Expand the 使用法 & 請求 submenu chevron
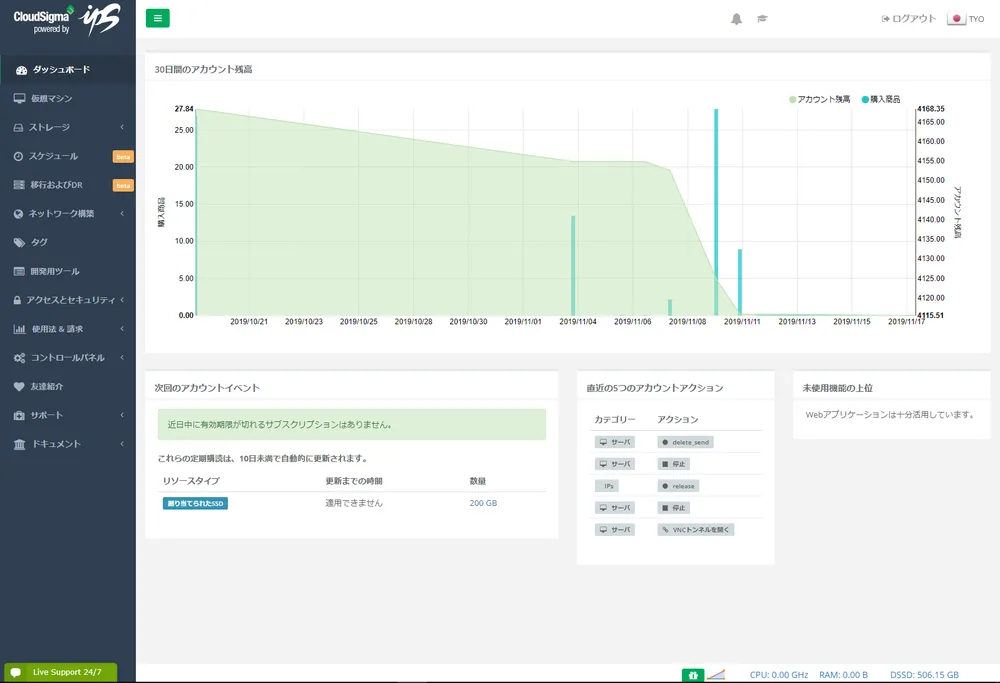 pyautogui.click(x=122, y=329)
